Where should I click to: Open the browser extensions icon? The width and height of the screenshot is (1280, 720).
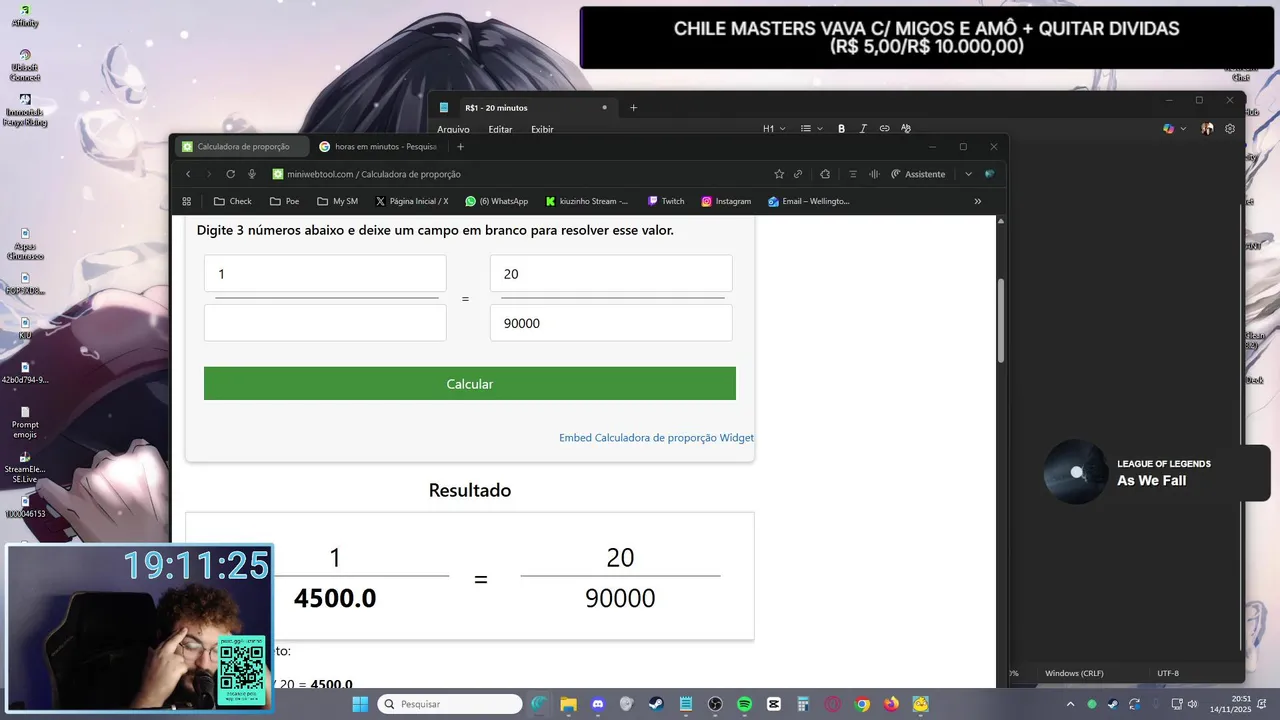(825, 174)
